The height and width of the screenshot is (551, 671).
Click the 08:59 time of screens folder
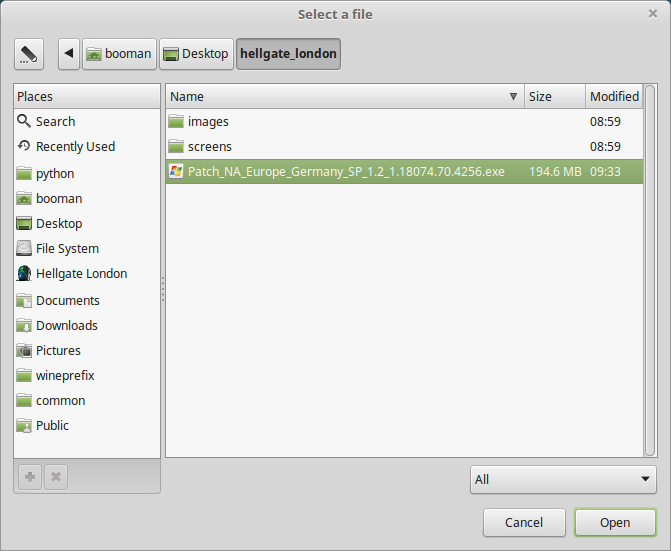[605, 146]
